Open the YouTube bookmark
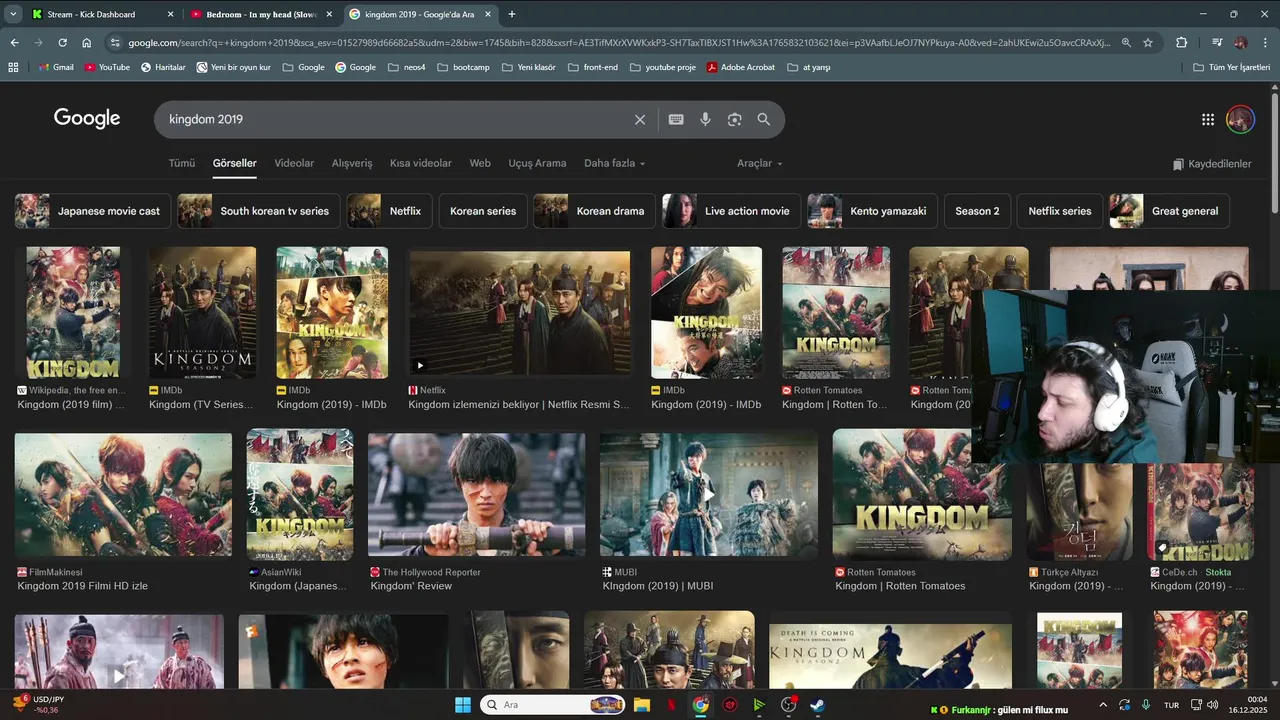 107,67
